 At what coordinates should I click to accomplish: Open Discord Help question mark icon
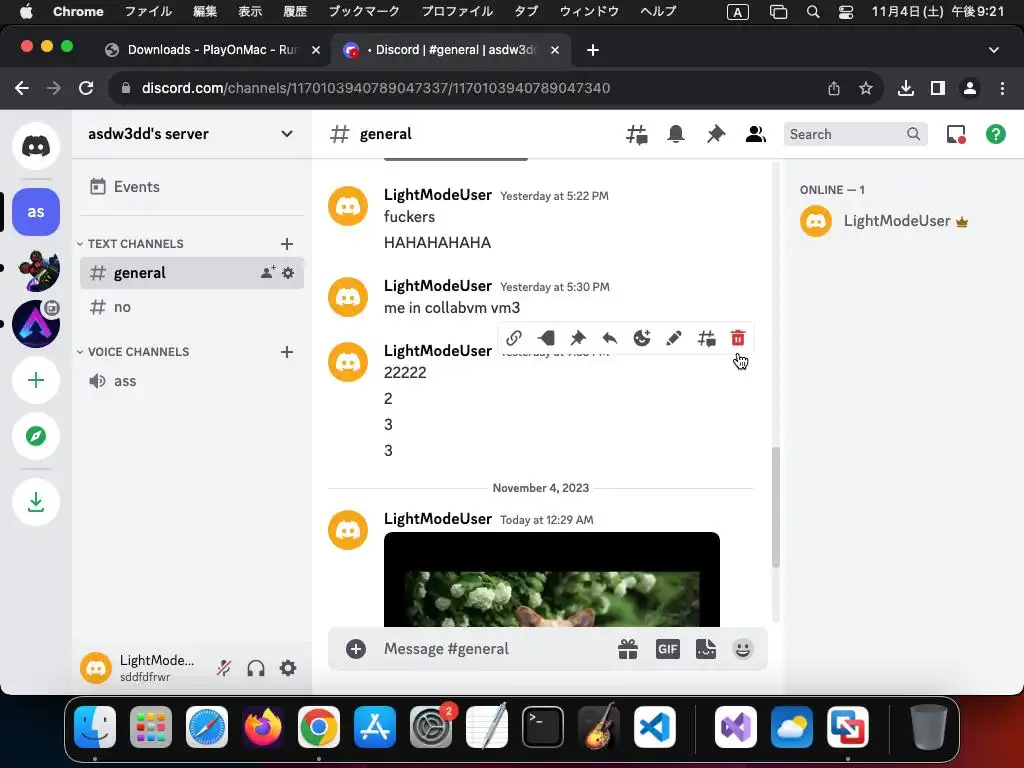995,134
